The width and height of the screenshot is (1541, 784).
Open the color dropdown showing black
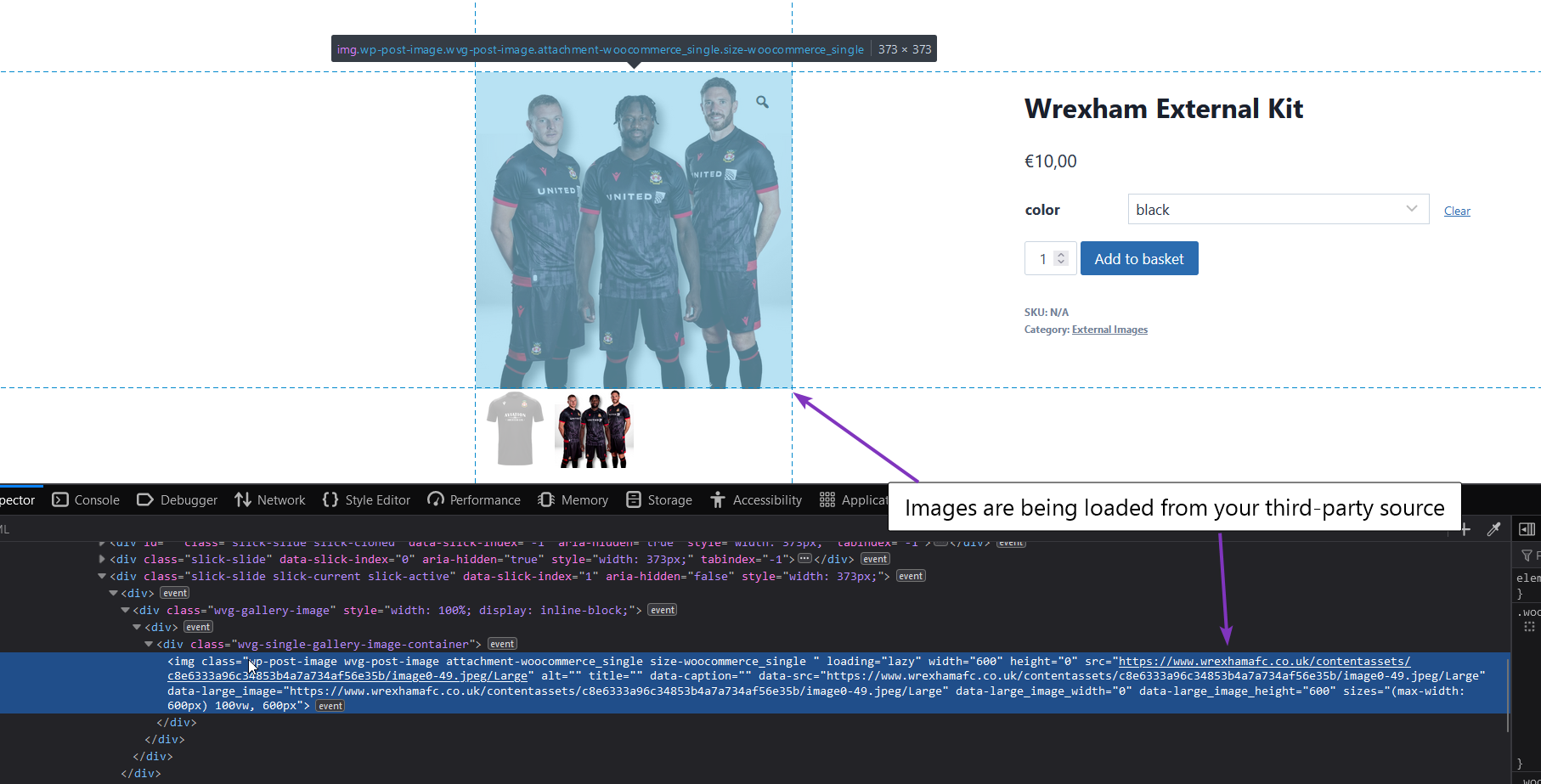pos(1278,209)
